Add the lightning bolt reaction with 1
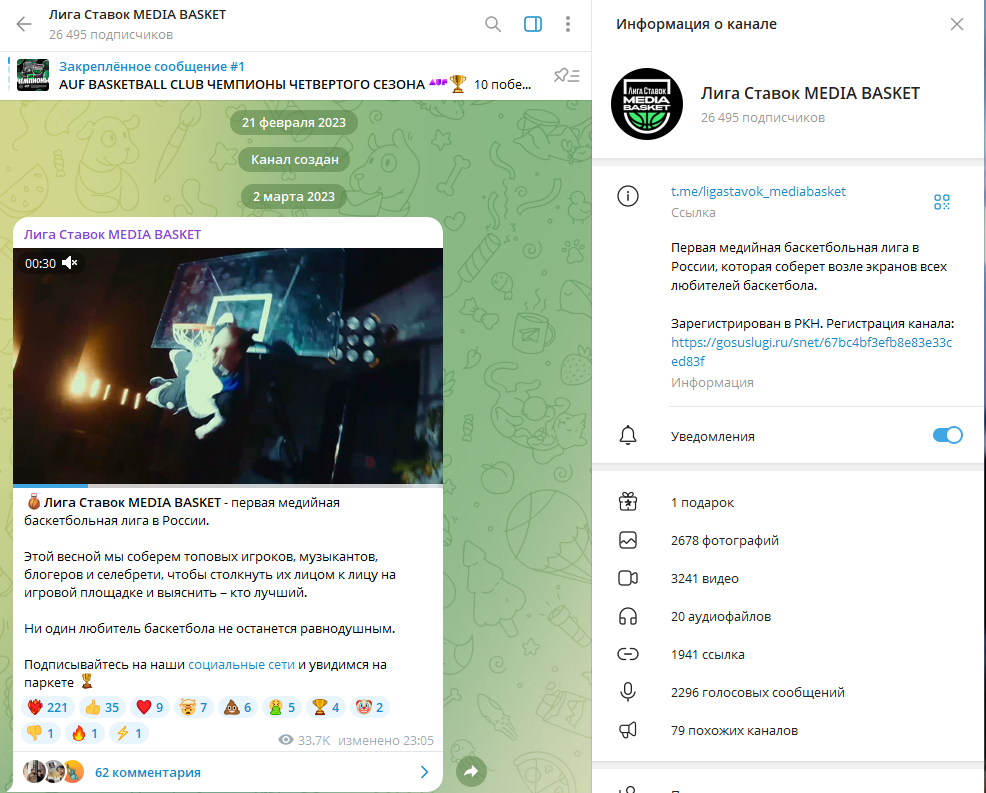The height and width of the screenshot is (793, 986). pos(129,733)
